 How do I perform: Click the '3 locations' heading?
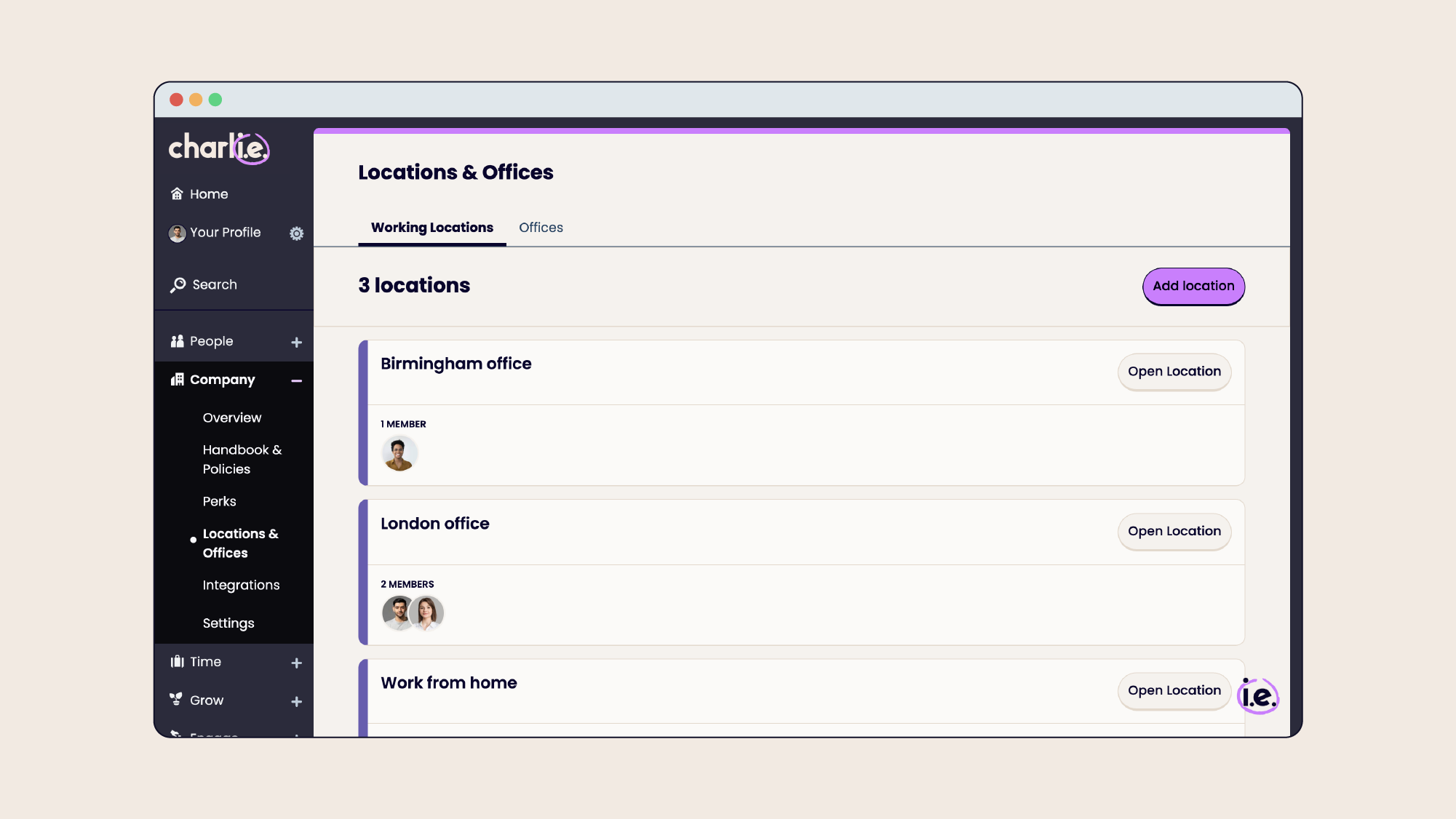tap(414, 285)
